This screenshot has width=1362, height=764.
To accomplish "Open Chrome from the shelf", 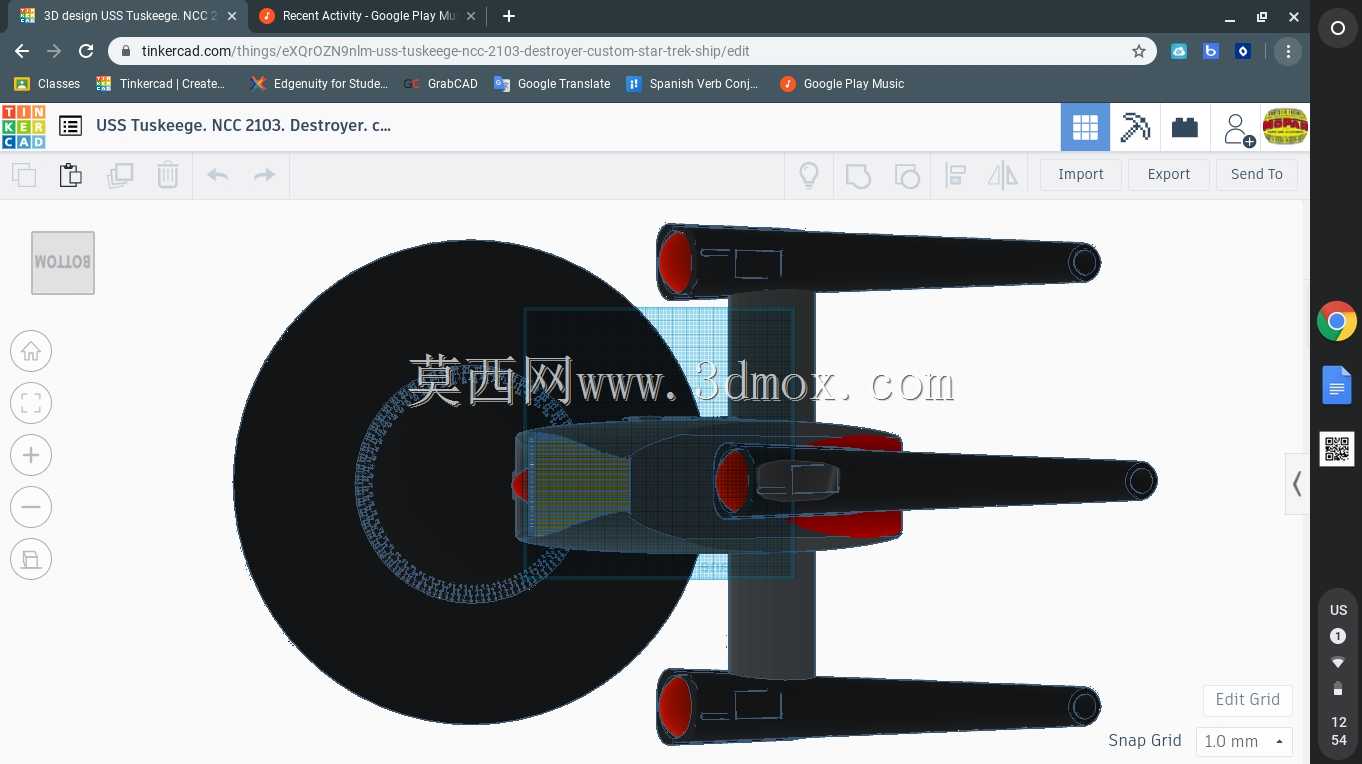I will point(1337,322).
